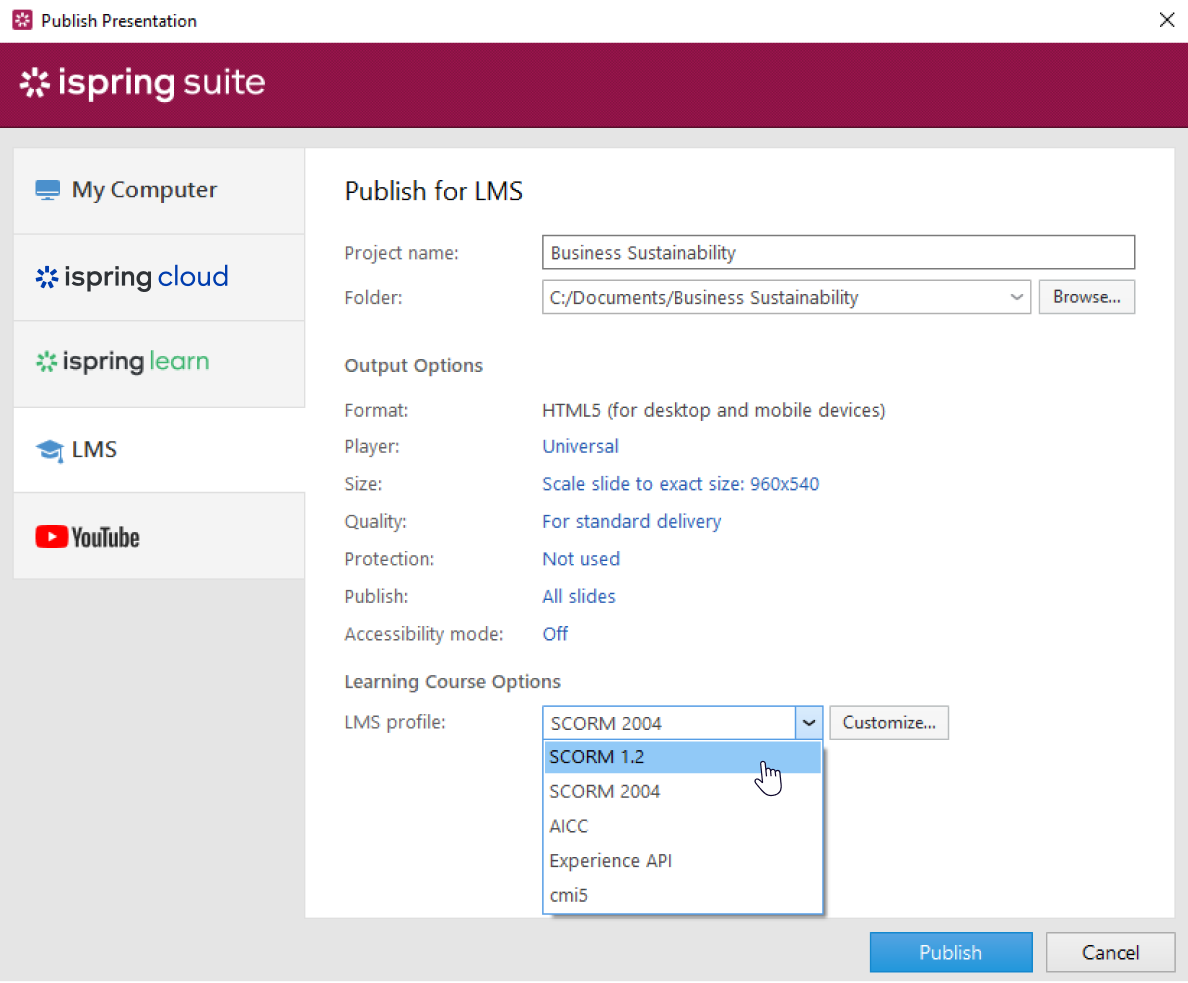
Task: Open the Protection Not used link
Action: 581,559
